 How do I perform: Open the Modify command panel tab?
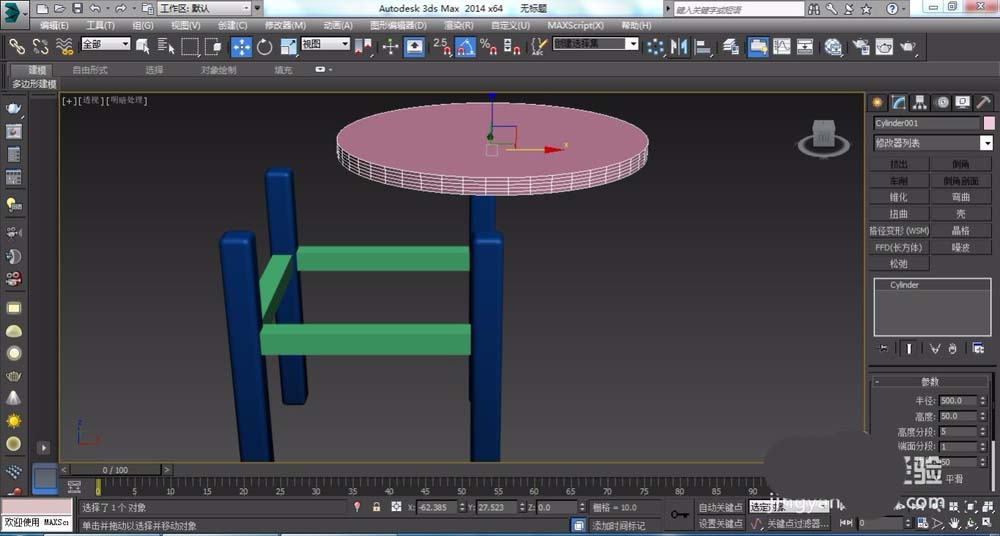tap(899, 102)
